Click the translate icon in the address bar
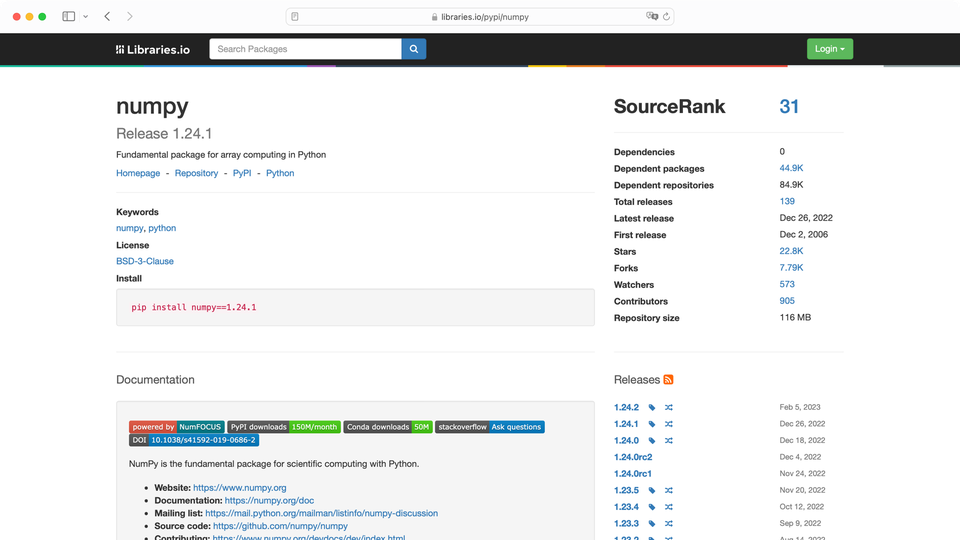Viewport: 960px width, 540px height. click(x=652, y=17)
